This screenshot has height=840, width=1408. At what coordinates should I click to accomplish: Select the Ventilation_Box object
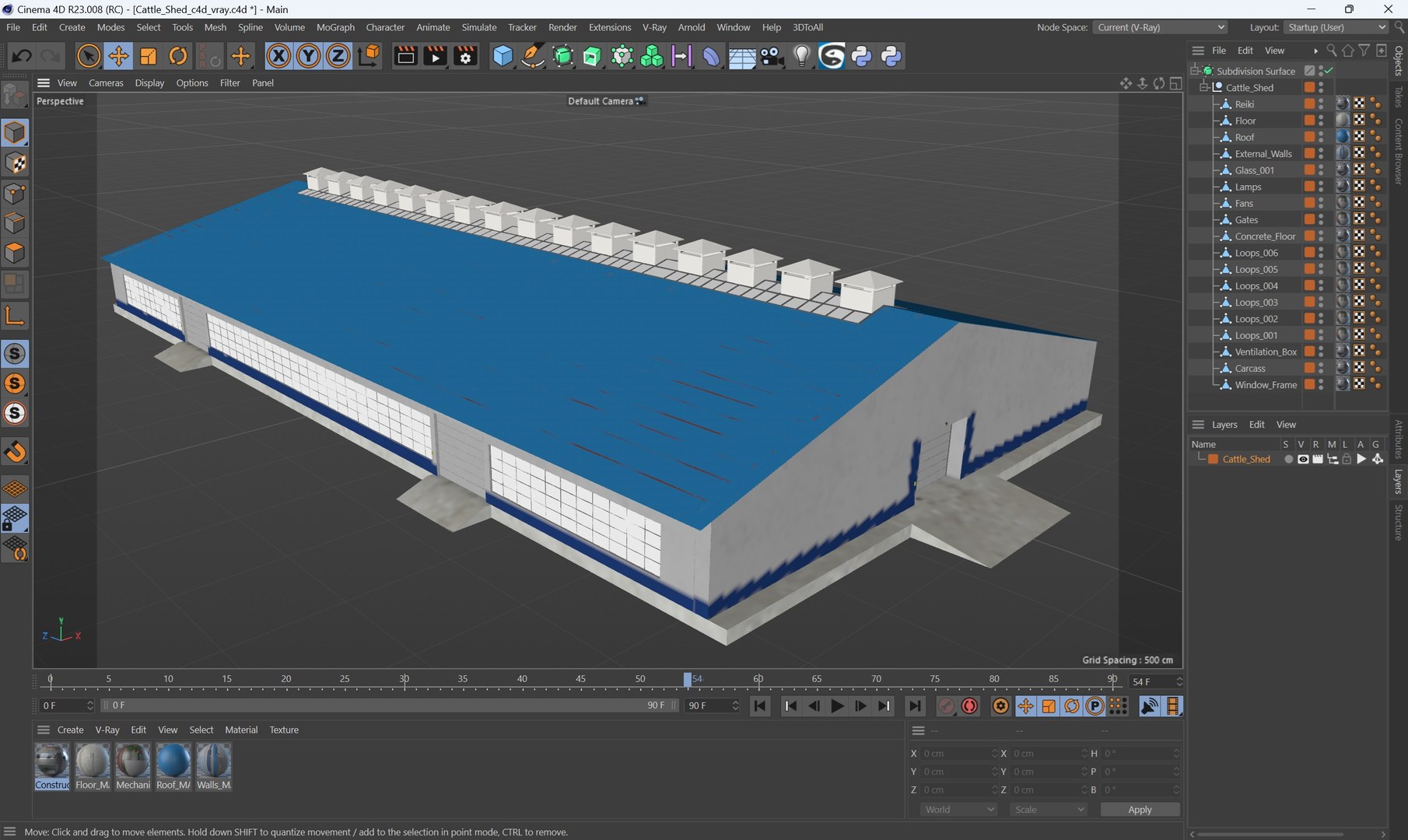(x=1265, y=352)
